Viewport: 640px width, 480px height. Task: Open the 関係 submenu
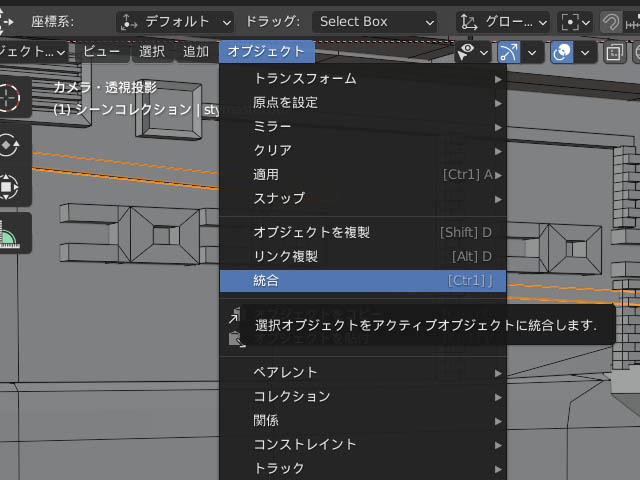tap(363, 420)
